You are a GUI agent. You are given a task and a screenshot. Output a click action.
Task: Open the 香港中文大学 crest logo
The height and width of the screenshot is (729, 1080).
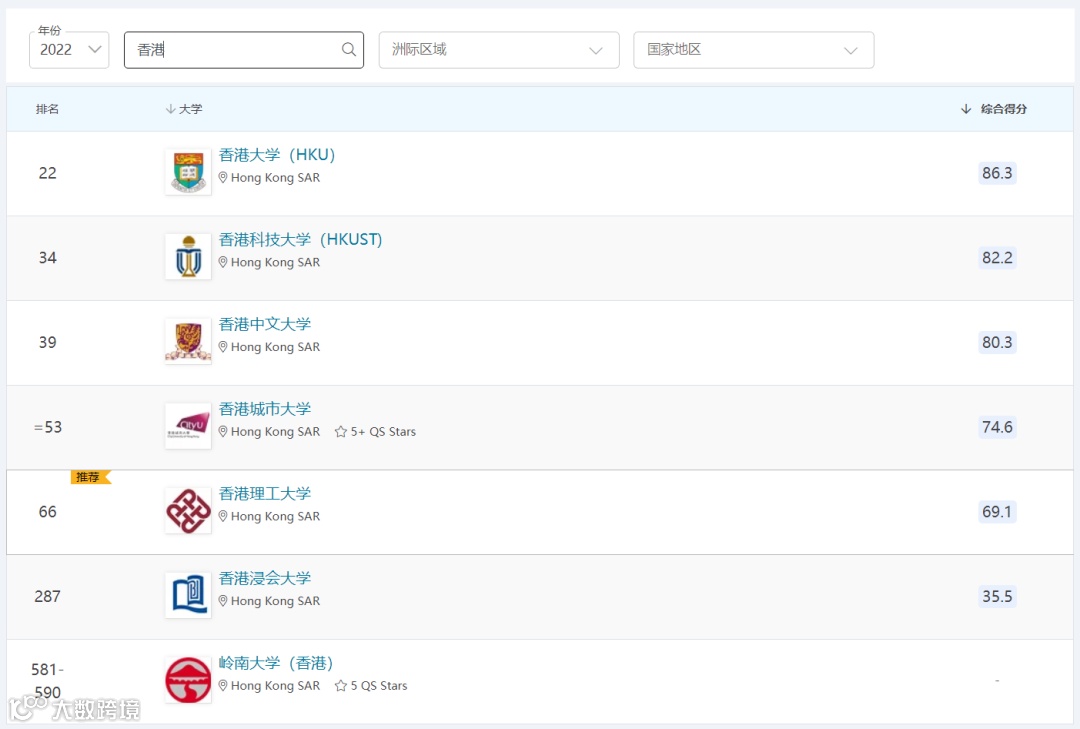(x=188, y=342)
